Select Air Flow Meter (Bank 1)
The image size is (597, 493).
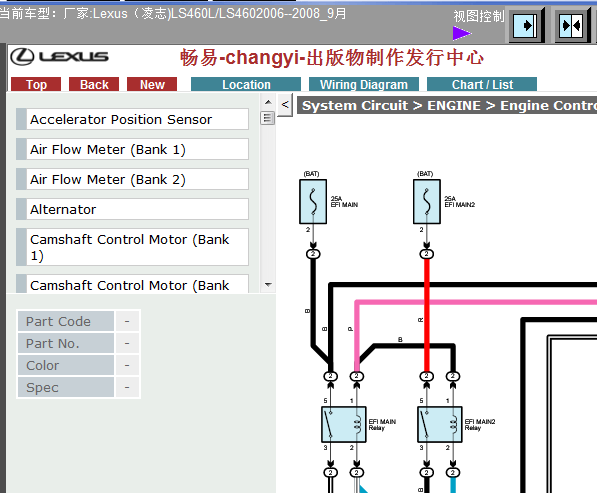click(132, 149)
